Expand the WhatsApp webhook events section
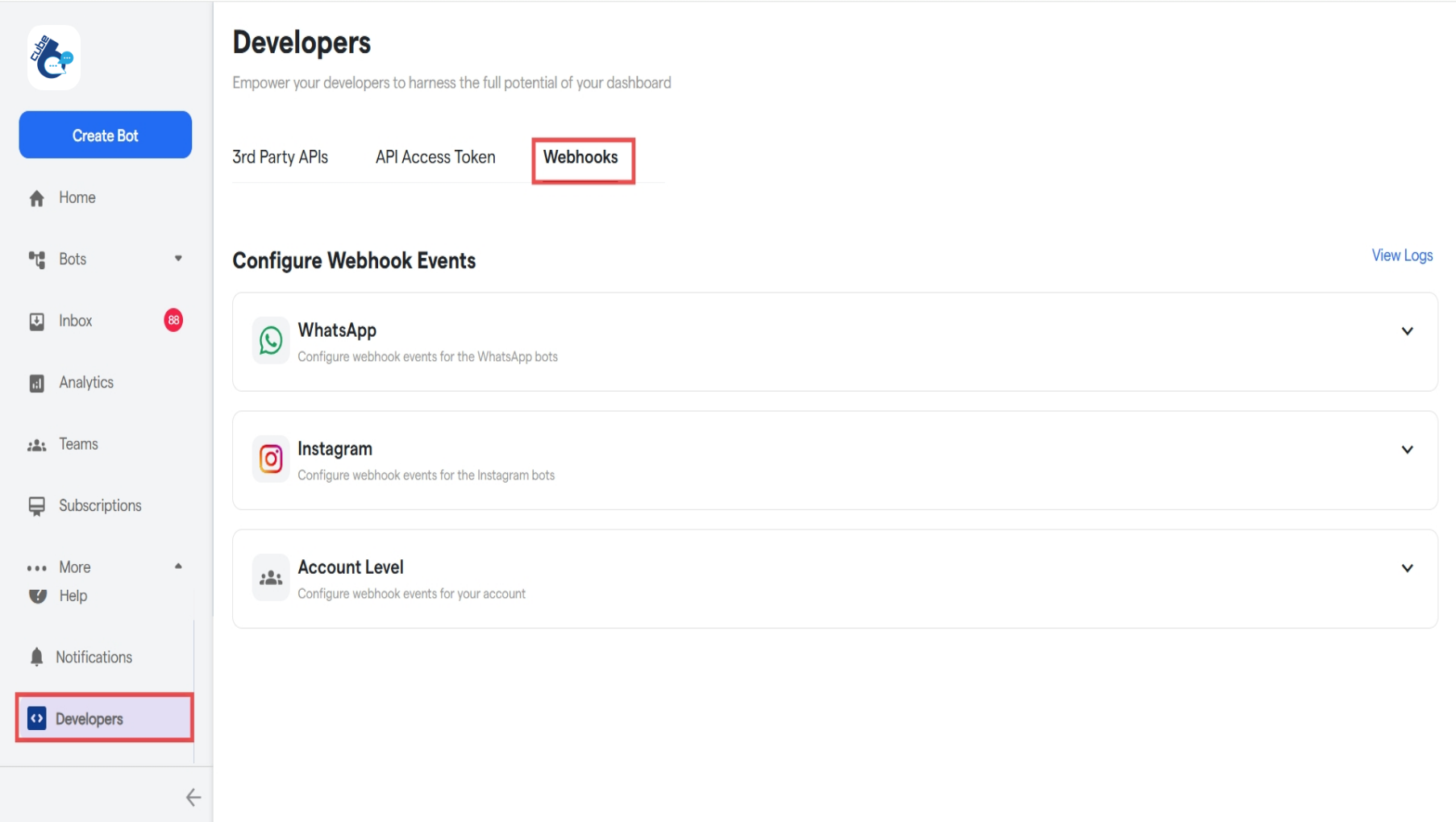The width and height of the screenshot is (1456, 822). 1407,331
